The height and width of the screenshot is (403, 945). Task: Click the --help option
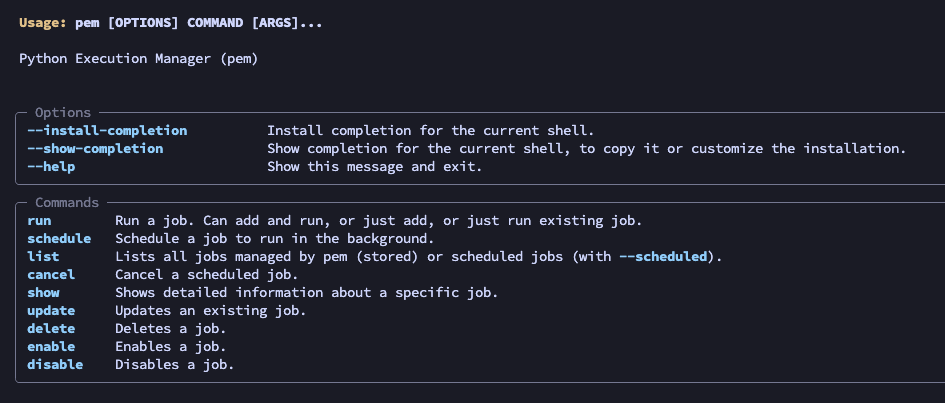pos(51,167)
